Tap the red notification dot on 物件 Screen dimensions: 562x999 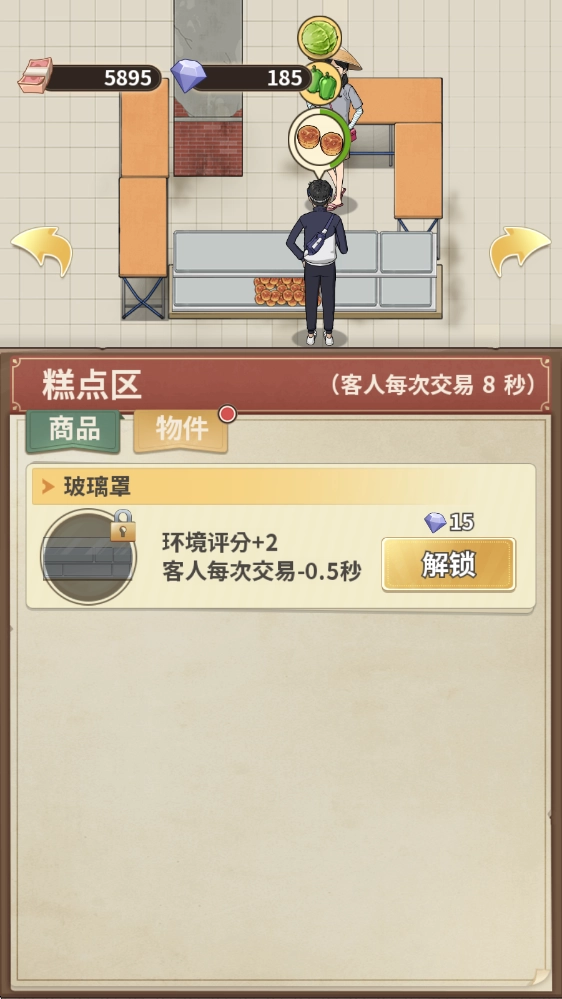click(x=227, y=415)
